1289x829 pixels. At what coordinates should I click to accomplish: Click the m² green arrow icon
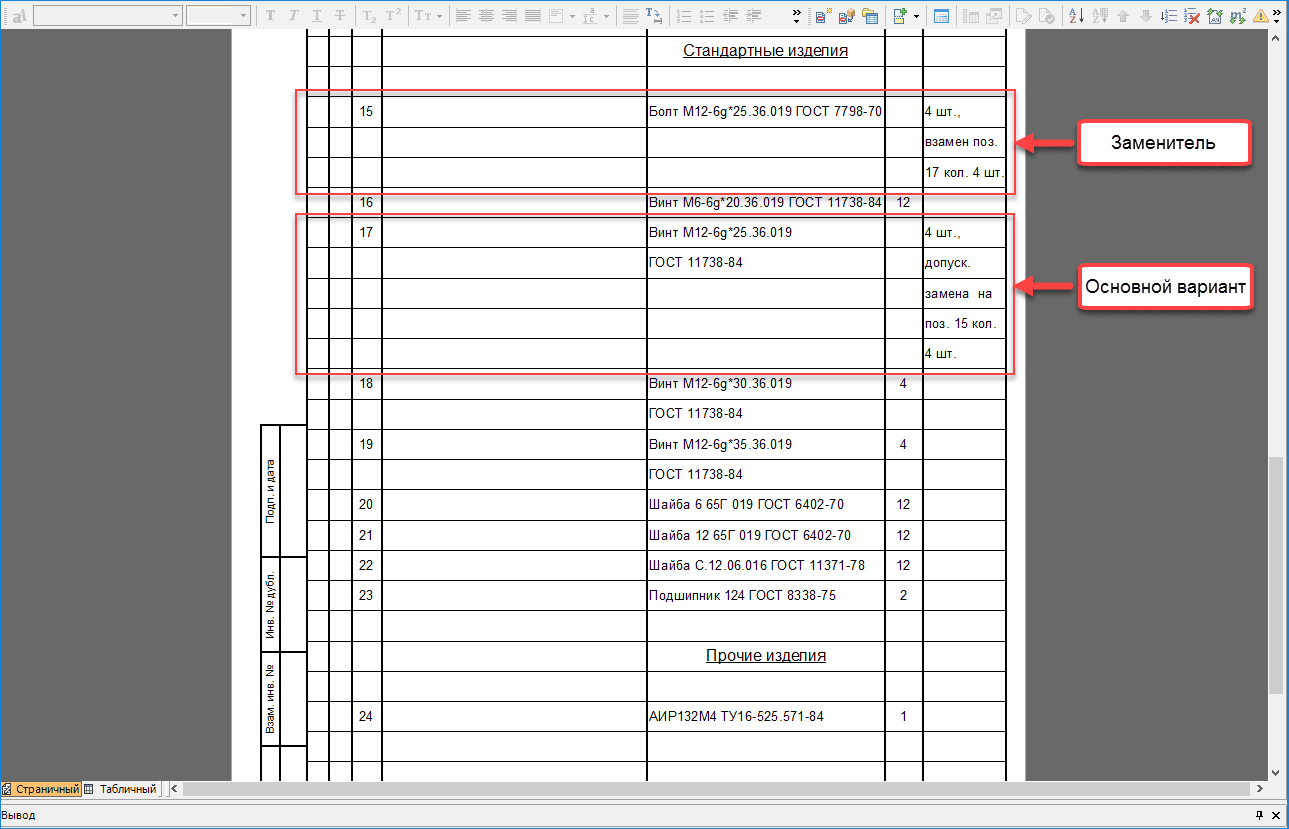[1237, 16]
